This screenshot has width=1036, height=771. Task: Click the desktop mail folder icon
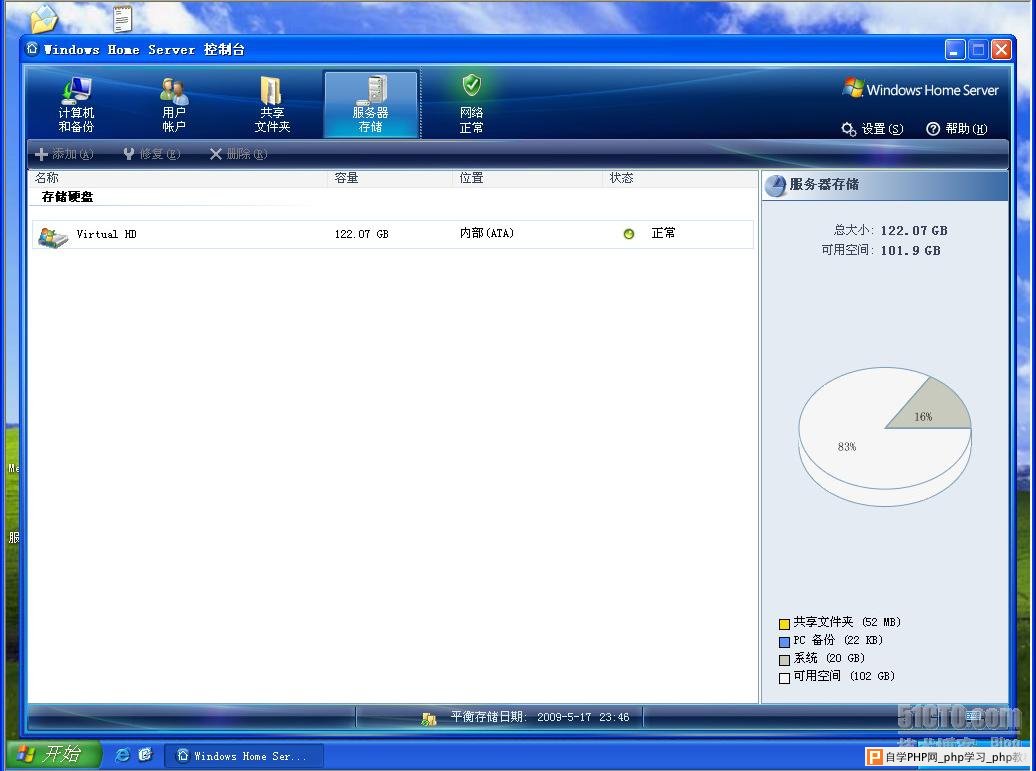44,18
